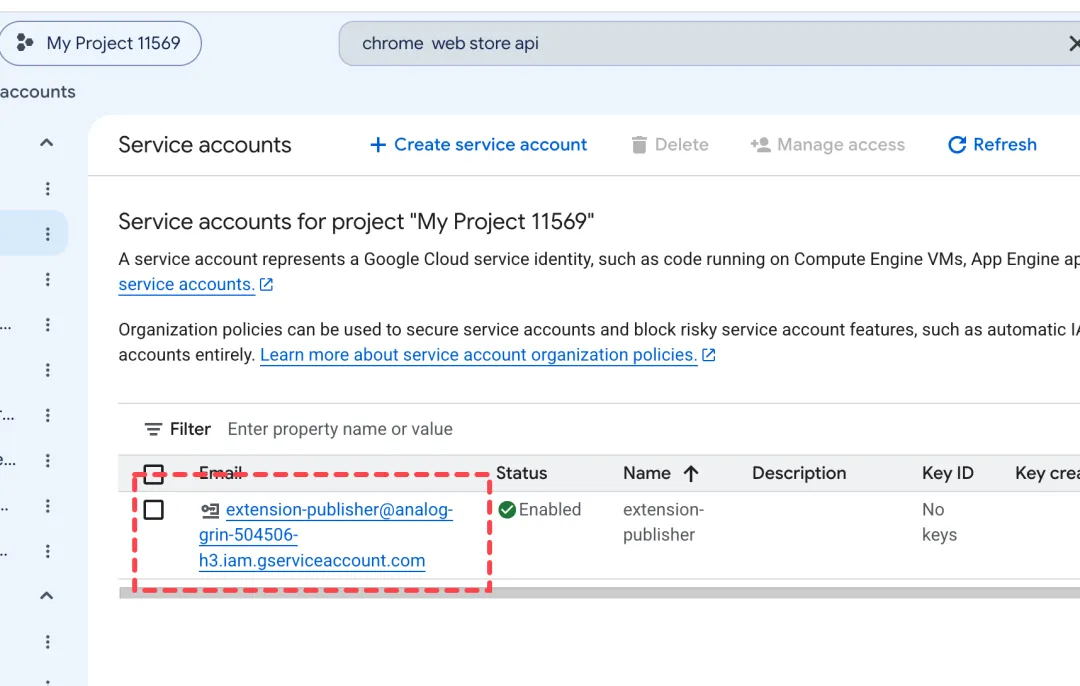The height and width of the screenshot is (686, 1080).
Task: Open the My Project 11569 project selector
Action: [x=100, y=43]
